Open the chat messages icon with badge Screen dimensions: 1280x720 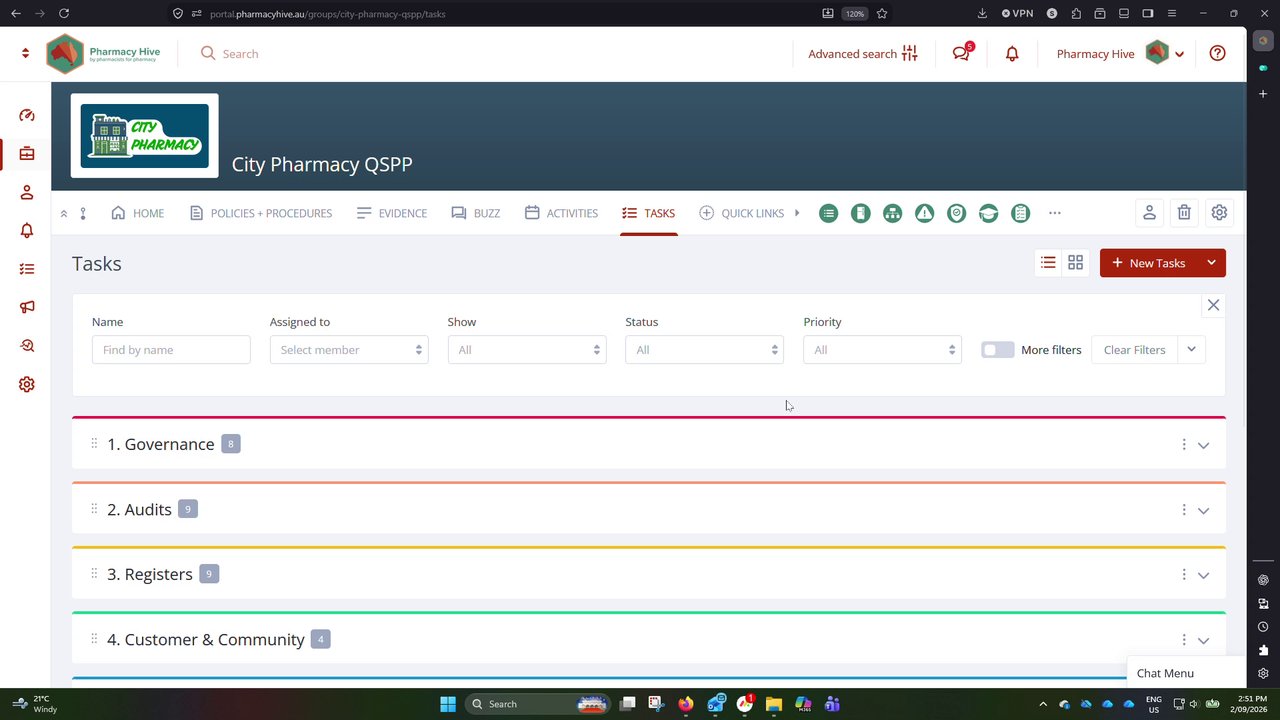[x=962, y=53]
